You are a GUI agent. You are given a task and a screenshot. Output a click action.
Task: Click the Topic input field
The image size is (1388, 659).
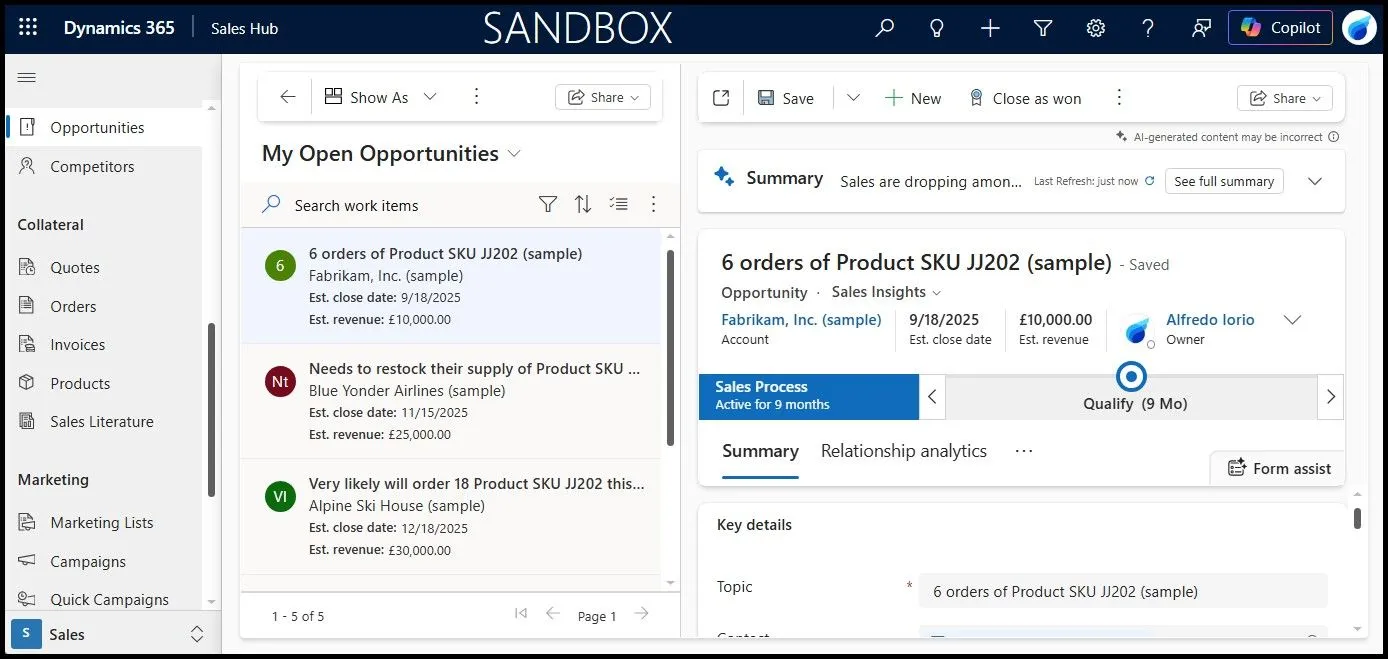click(1123, 591)
